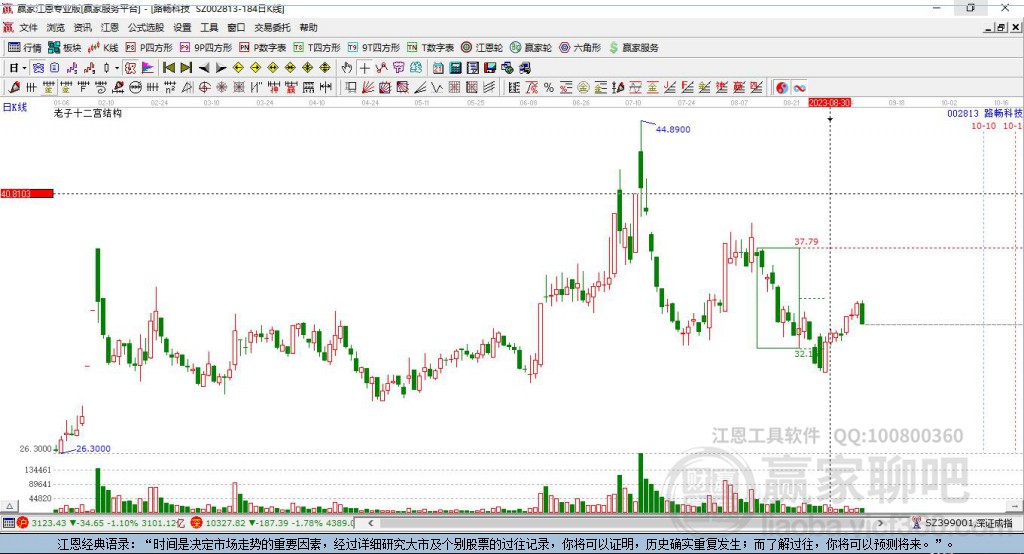Select the hand pan tool
The height and width of the screenshot is (554, 1024).
pos(347,68)
